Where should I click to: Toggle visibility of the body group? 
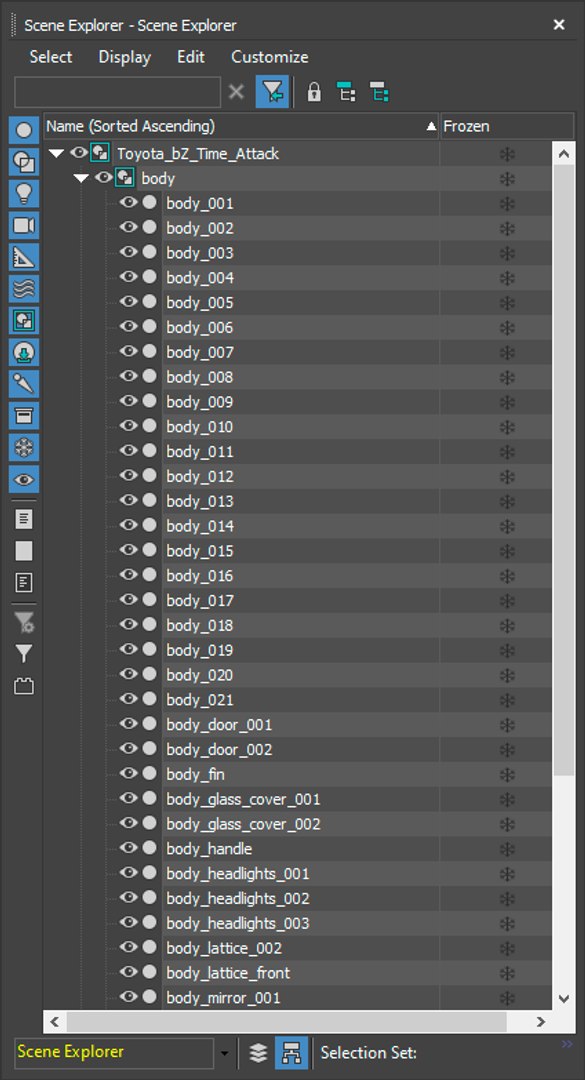(x=103, y=178)
